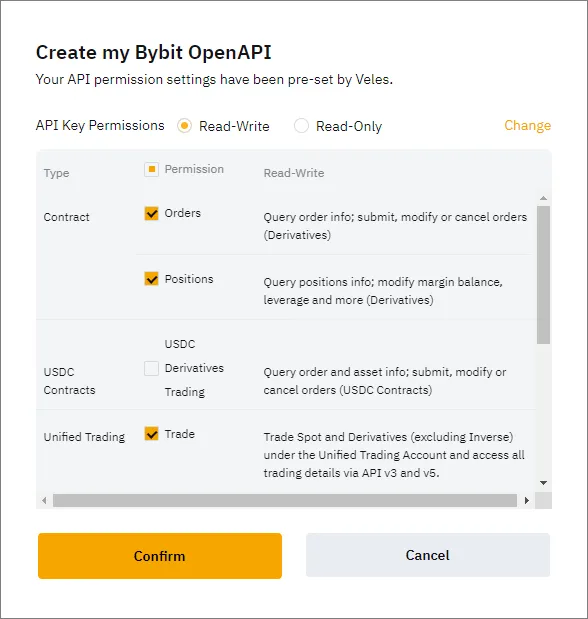Toggle the Permission select-all checkbox

pyautogui.click(x=151, y=169)
